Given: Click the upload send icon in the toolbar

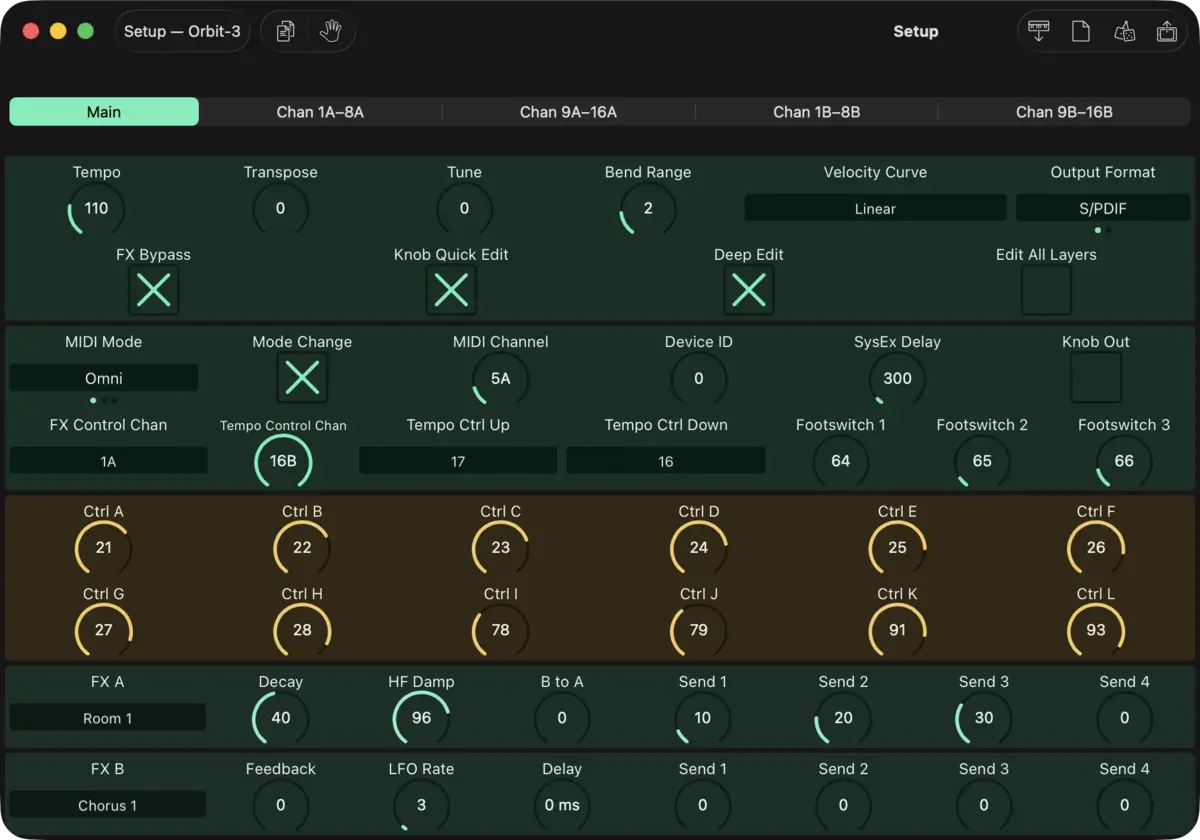Looking at the screenshot, I should [1167, 32].
